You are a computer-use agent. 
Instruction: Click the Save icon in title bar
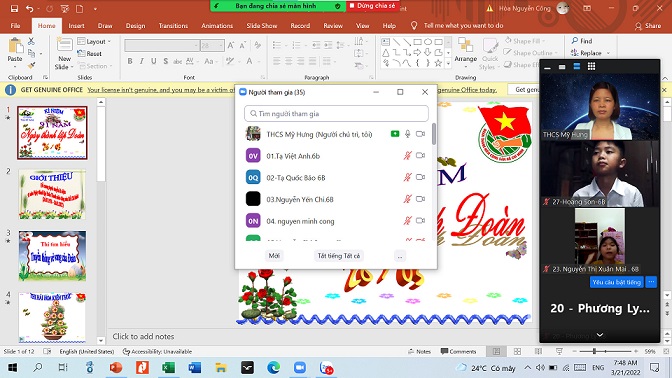coord(14,8)
